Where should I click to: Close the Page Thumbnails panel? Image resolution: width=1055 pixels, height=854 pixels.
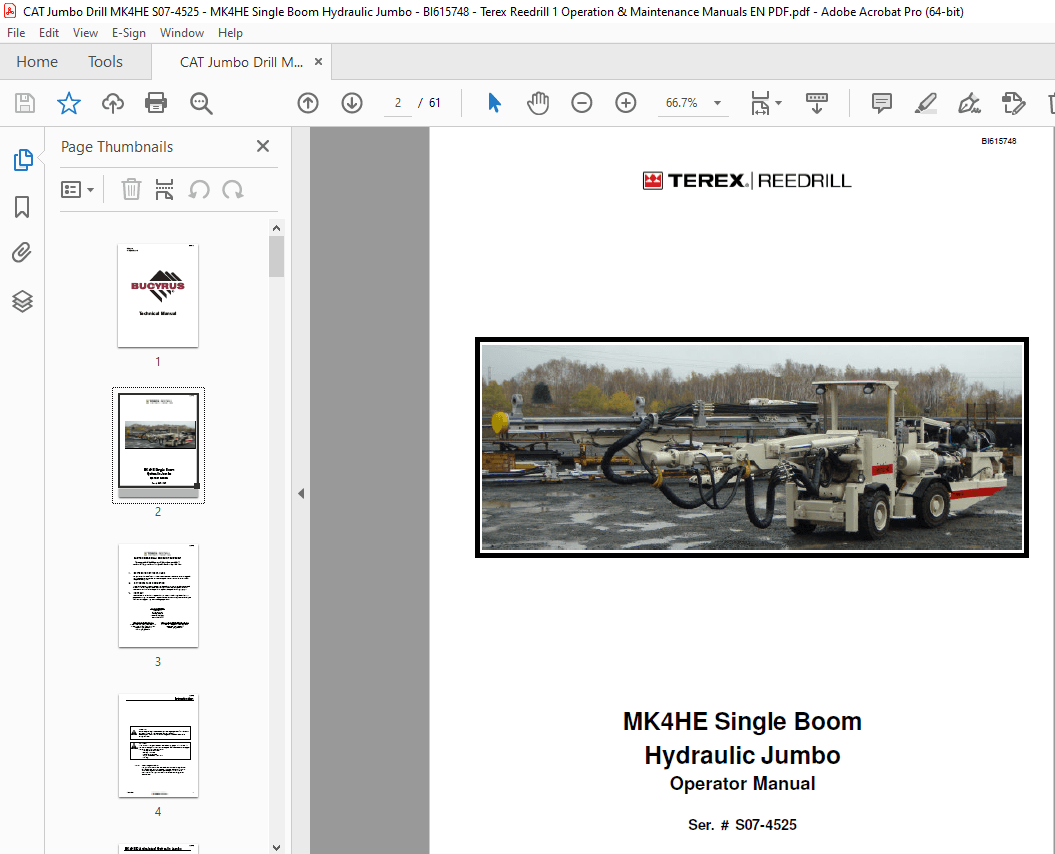(263, 146)
